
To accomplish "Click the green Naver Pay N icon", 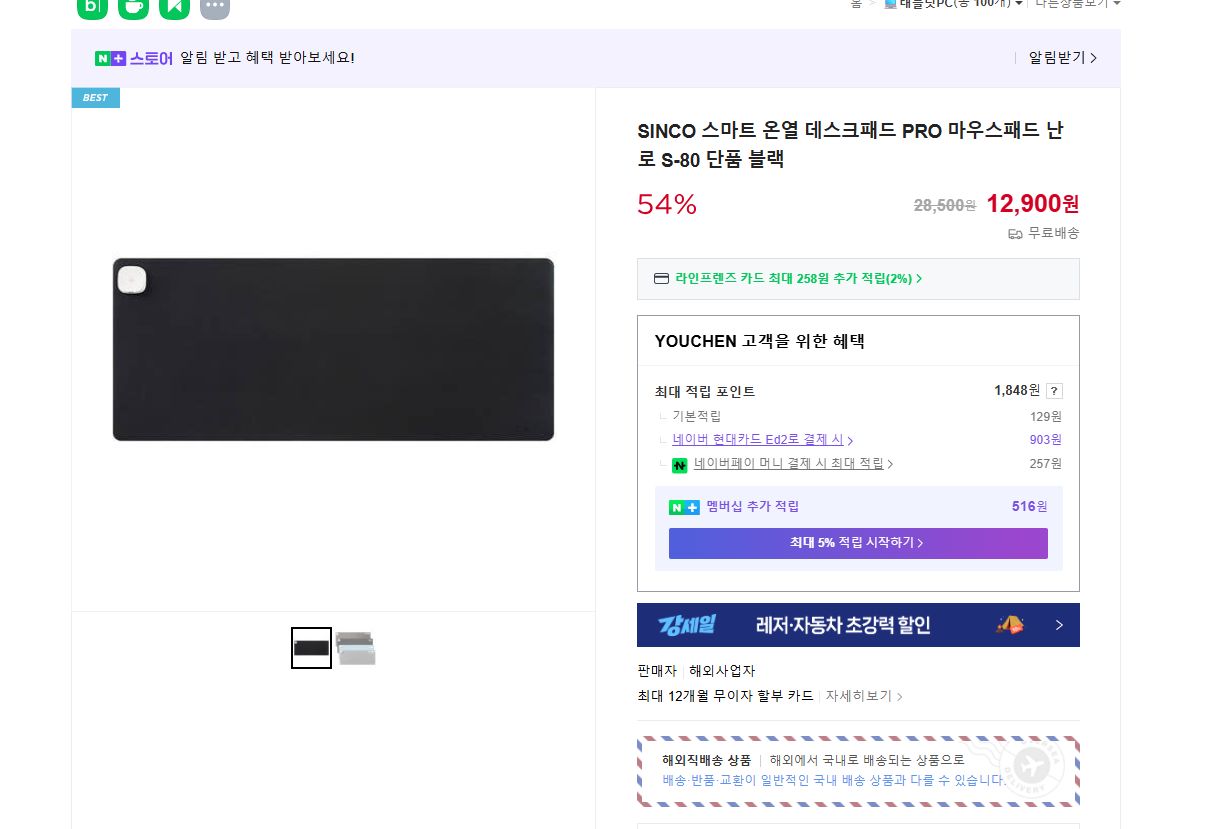I will point(680,465).
